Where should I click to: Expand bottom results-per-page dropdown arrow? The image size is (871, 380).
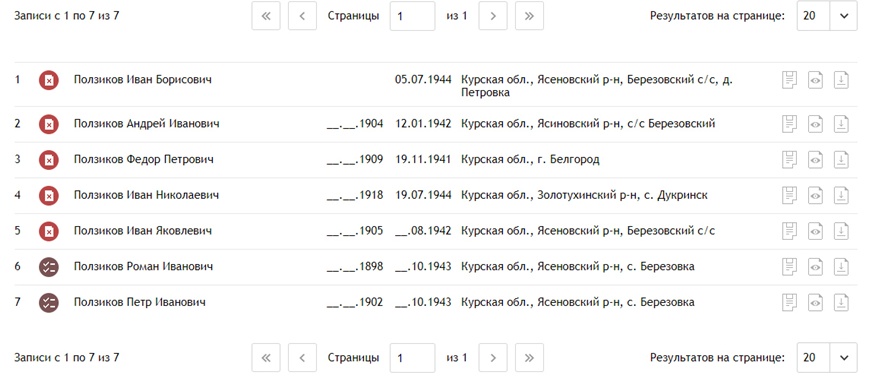click(844, 358)
